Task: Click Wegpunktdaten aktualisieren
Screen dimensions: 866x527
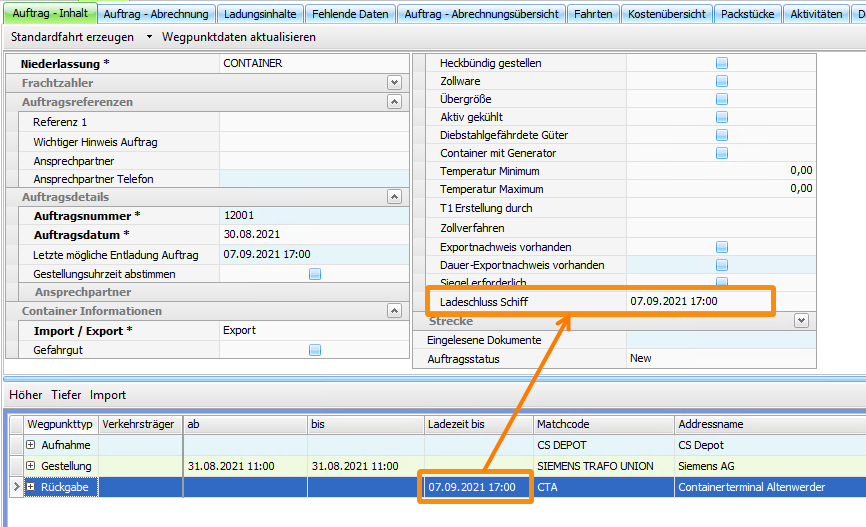Action: (238, 37)
